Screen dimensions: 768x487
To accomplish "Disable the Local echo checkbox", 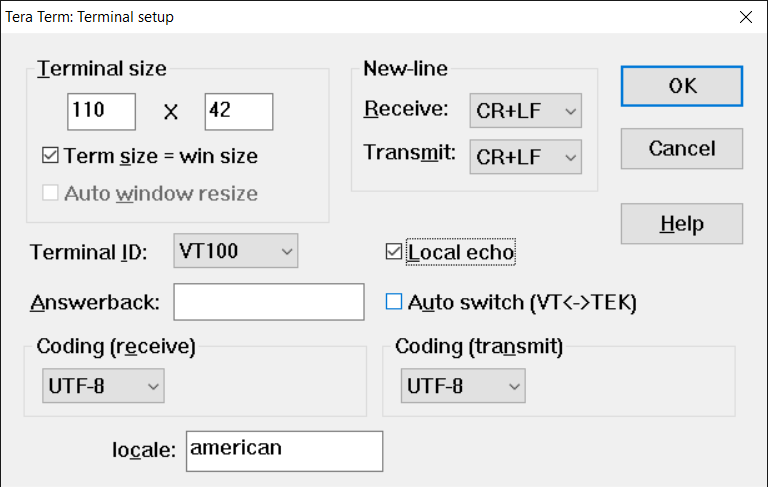I will (394, 252).
